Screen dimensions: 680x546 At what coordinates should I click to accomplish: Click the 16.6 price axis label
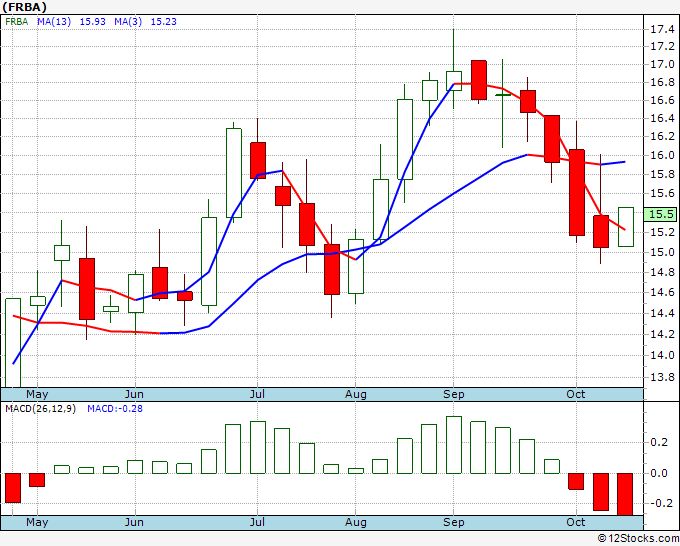click(662, 101)
